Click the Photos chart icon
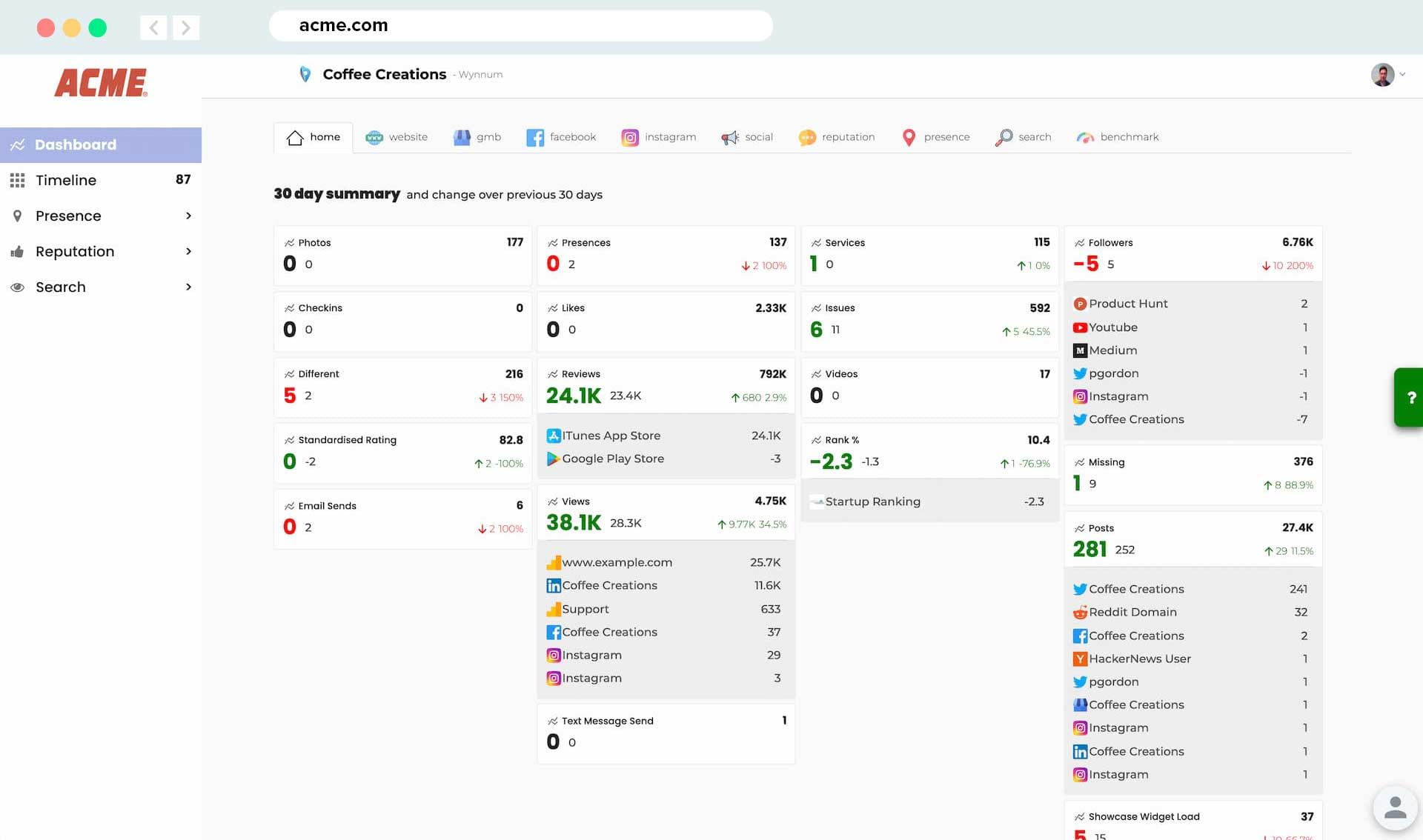Image resolution: width=1423 pixels, height=840 pixels. [289, 243]
